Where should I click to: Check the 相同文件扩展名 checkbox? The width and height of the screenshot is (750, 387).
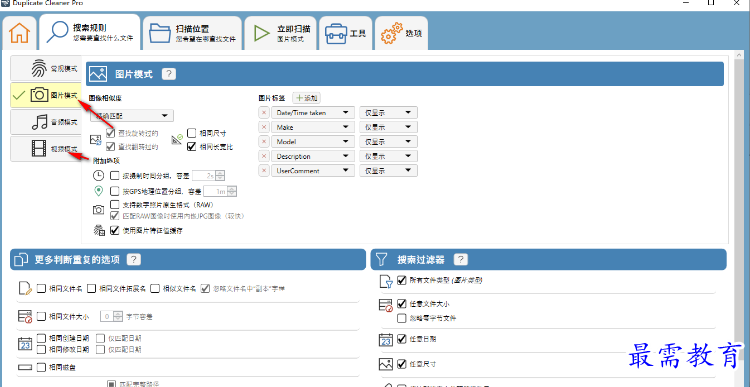(91, 288)
